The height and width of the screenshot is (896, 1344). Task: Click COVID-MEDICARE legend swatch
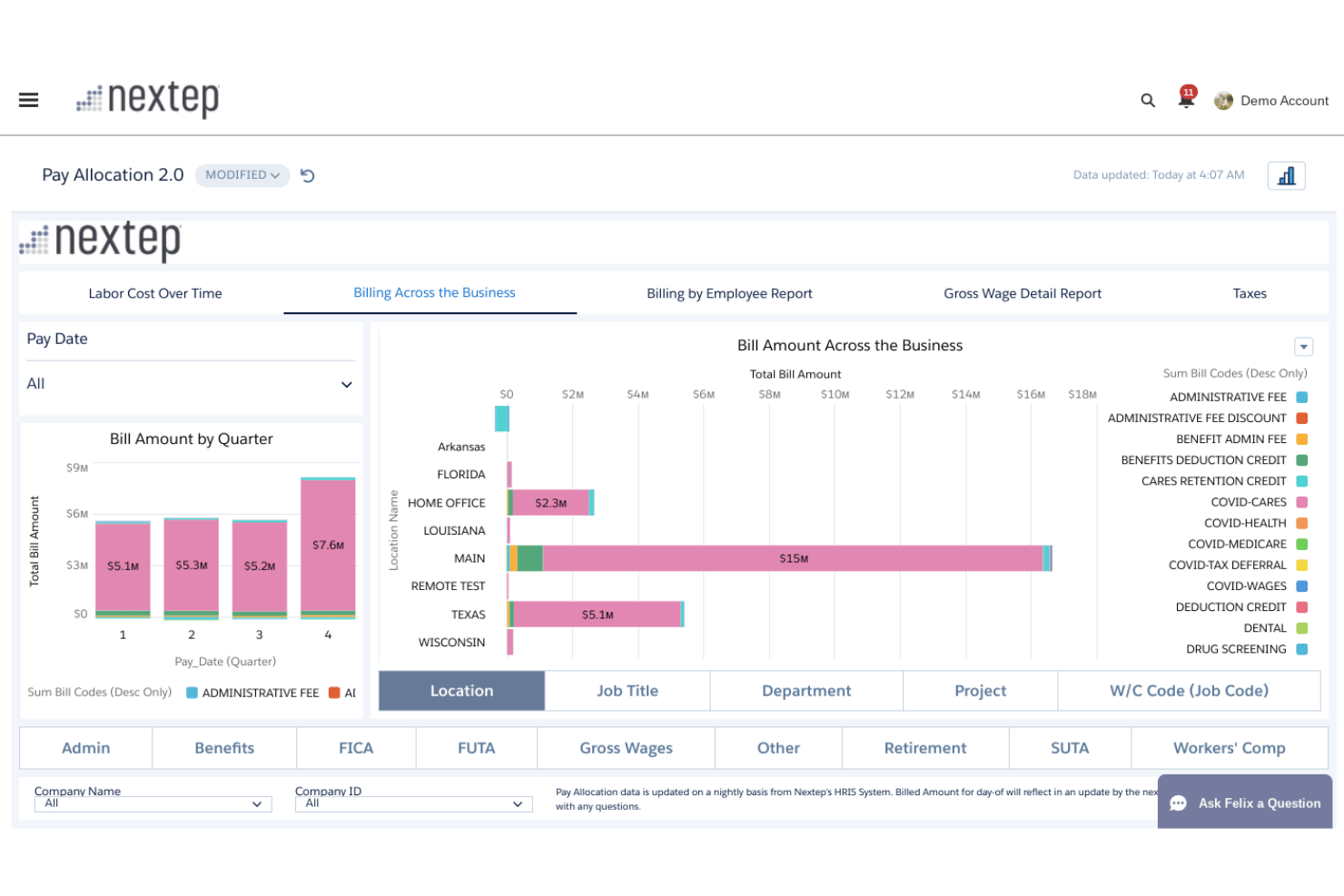coord(1301,545)
